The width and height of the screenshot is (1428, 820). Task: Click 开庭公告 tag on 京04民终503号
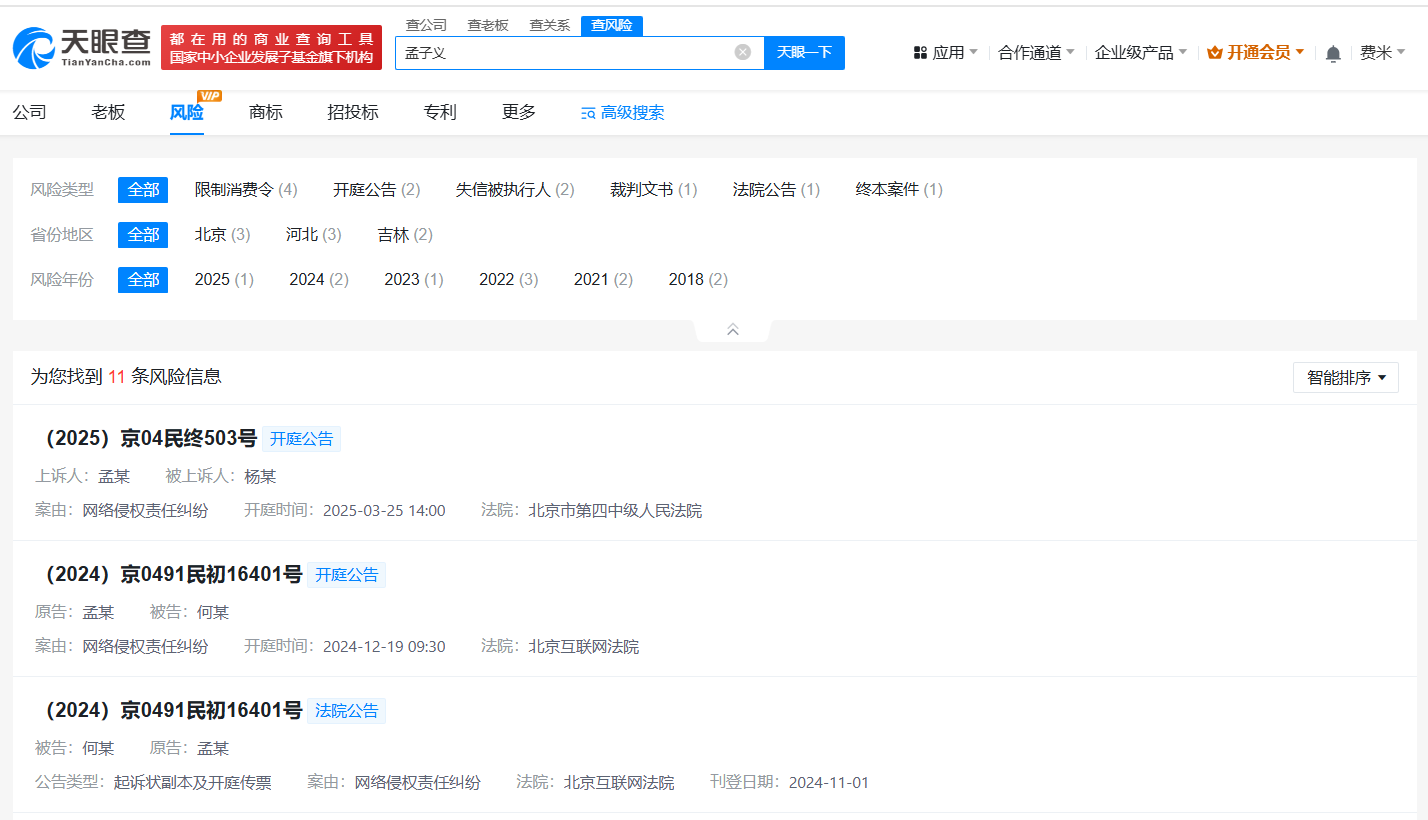[302, 439]
